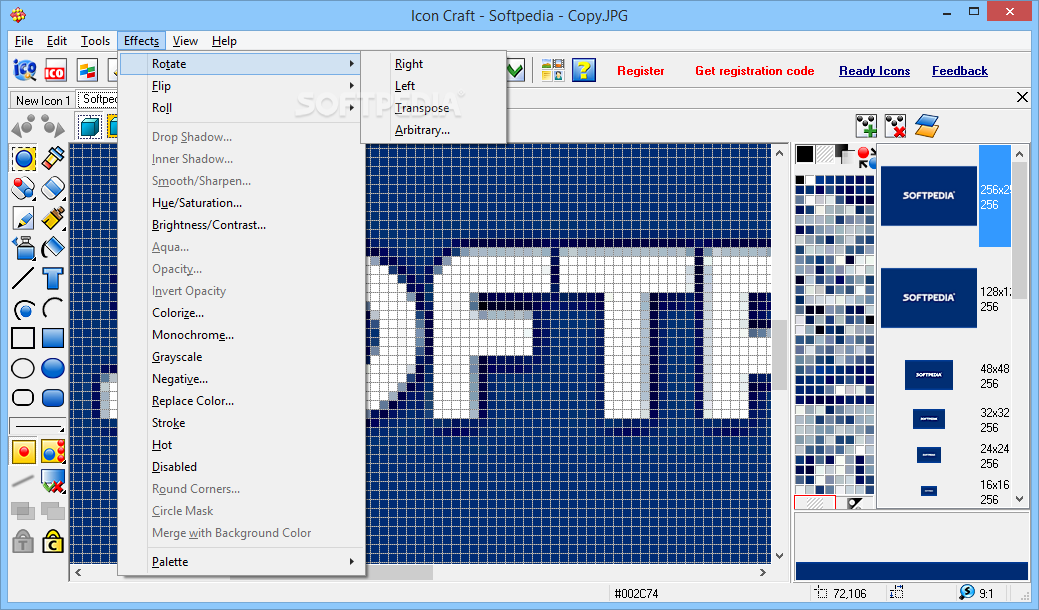Expand the Rotate submenu
The height and width of the screenshot is (610, 1039).
241,64
